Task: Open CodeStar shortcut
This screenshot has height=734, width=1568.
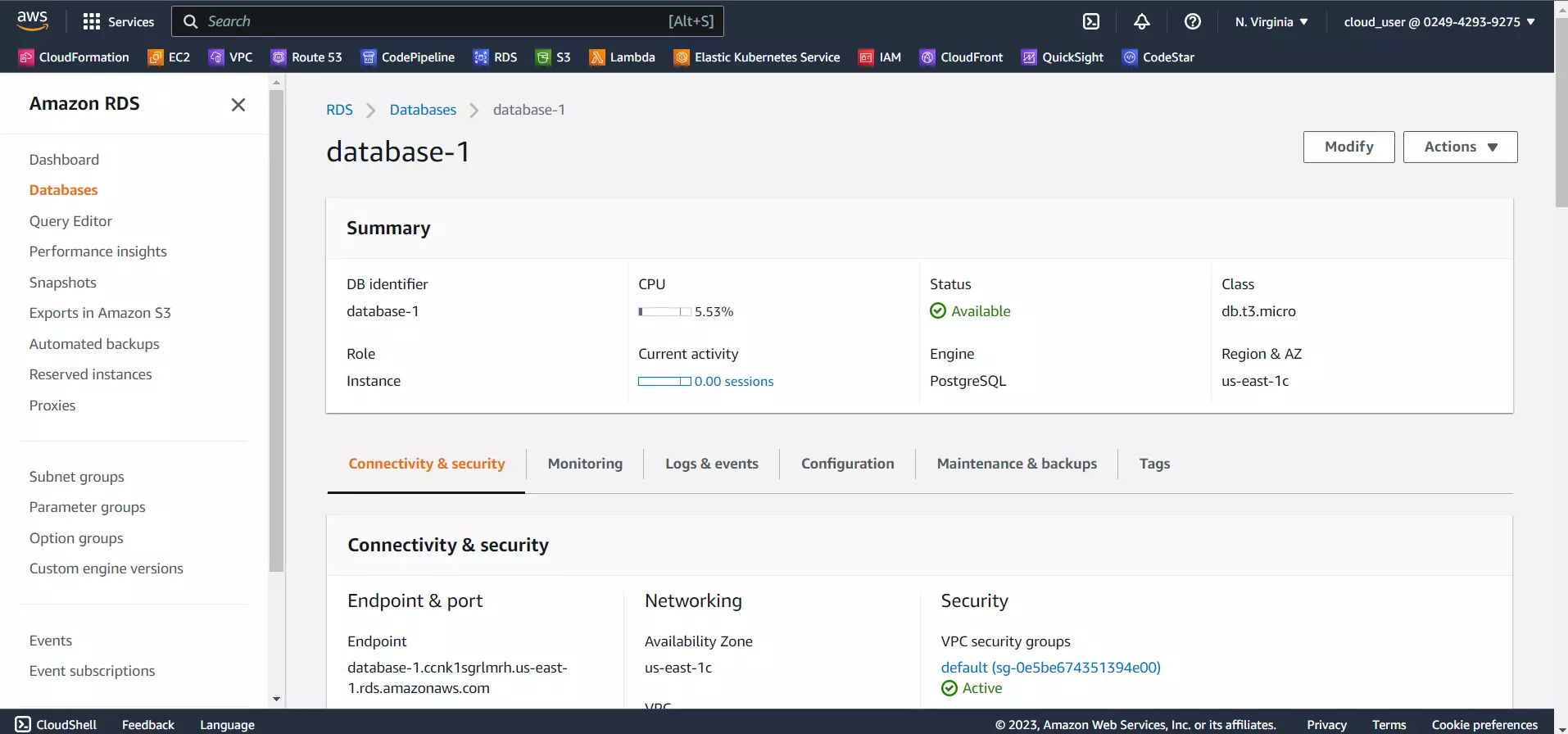Action: (1158, 57)
